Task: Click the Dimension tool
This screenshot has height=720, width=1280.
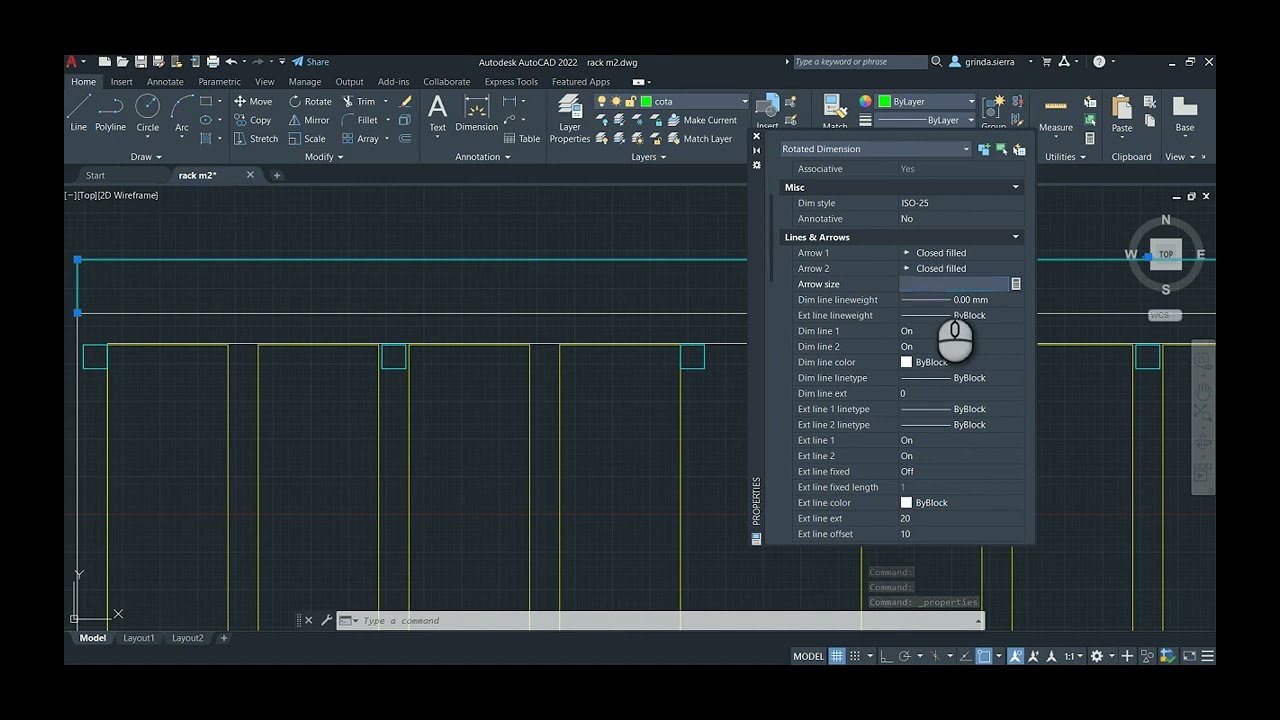Action: click(477, 112)
